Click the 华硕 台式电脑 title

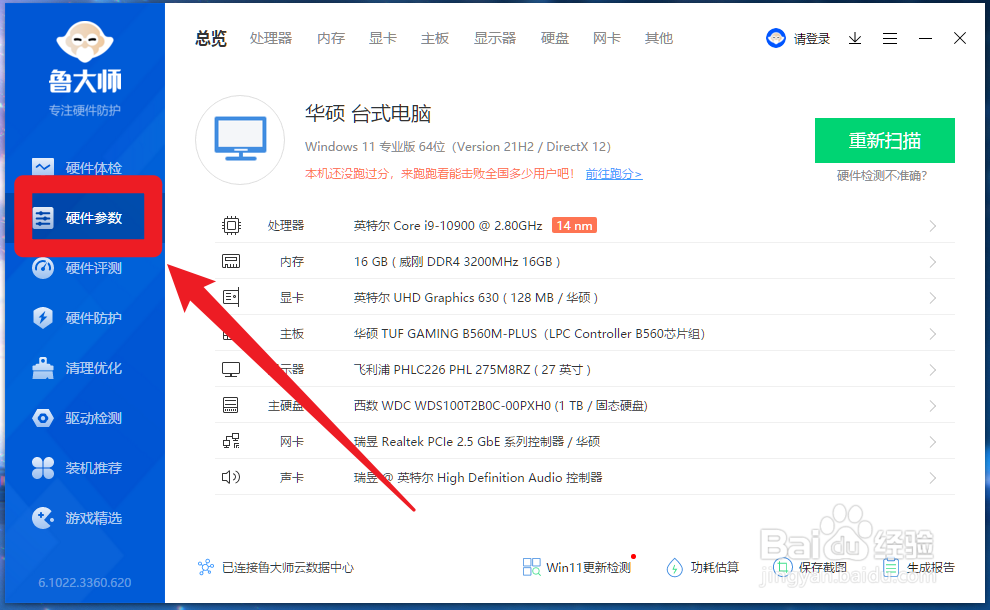368,114
